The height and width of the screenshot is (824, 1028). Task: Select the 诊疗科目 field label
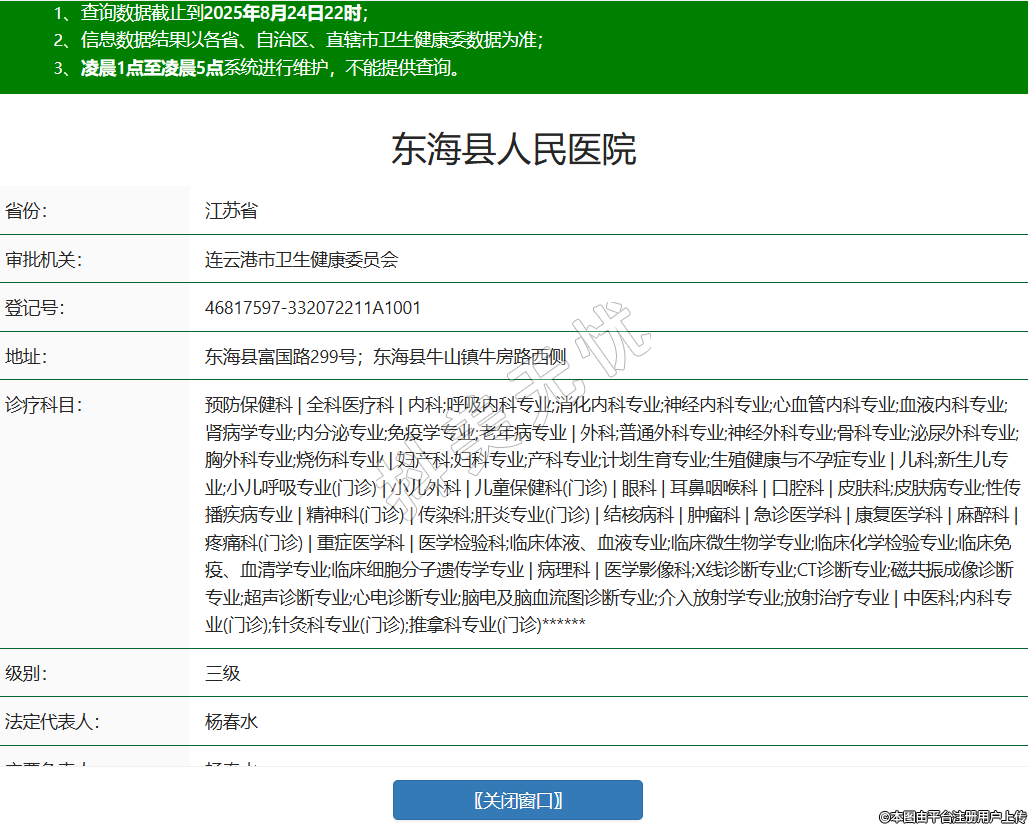point(43,405)
